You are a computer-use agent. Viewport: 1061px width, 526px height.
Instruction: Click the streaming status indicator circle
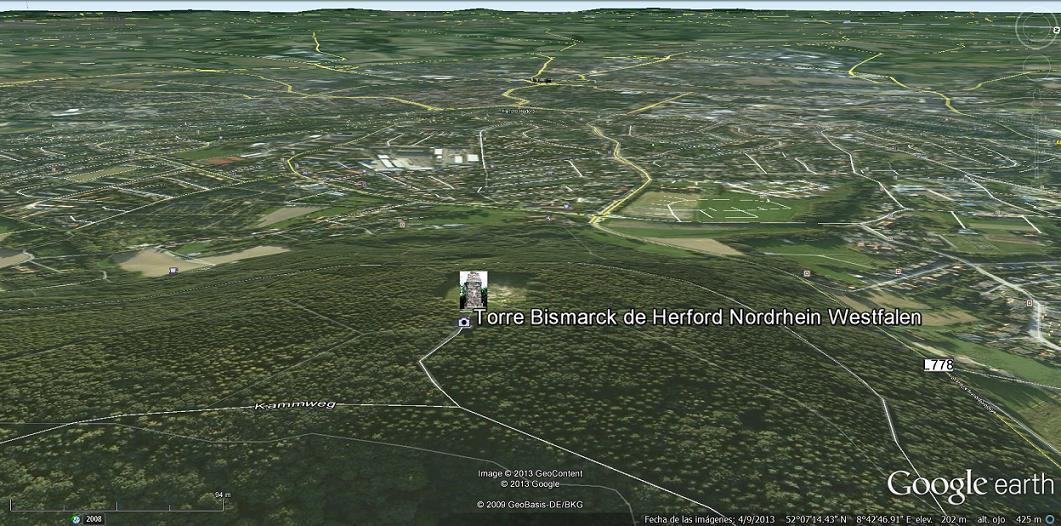click(1050, 519)
